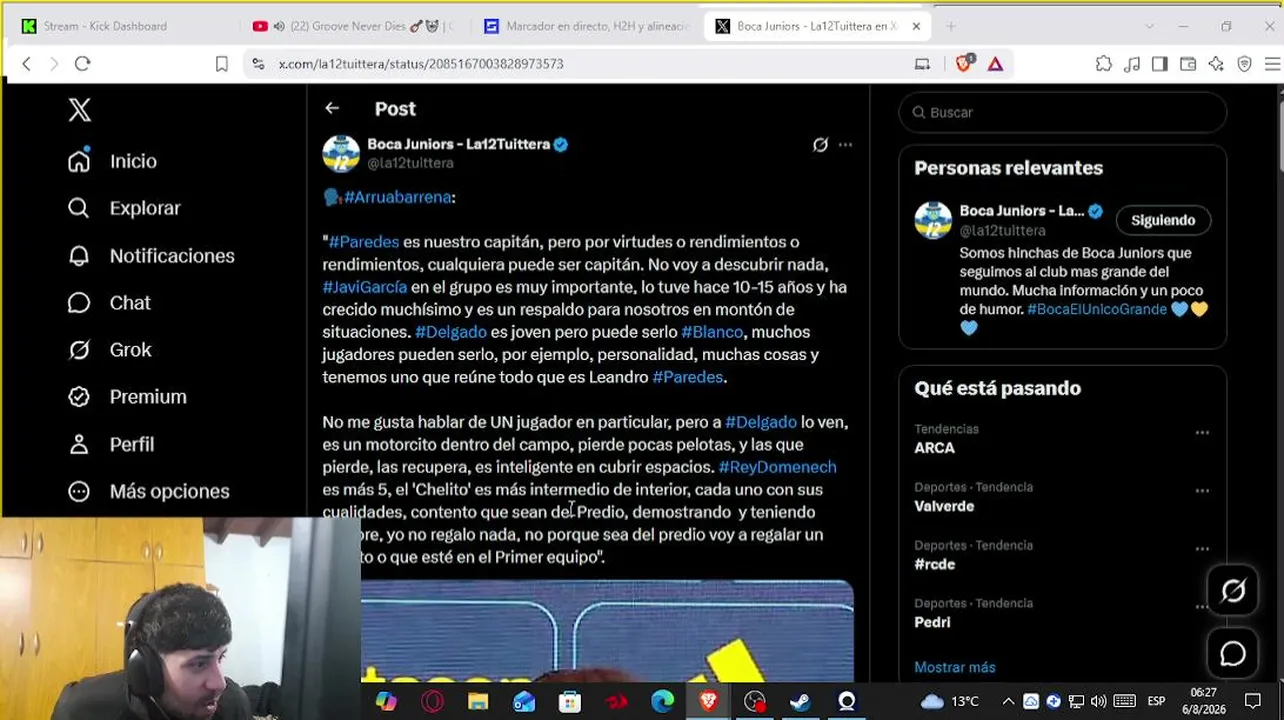Show hidden system tray icons

click(x=1008, y=701)
